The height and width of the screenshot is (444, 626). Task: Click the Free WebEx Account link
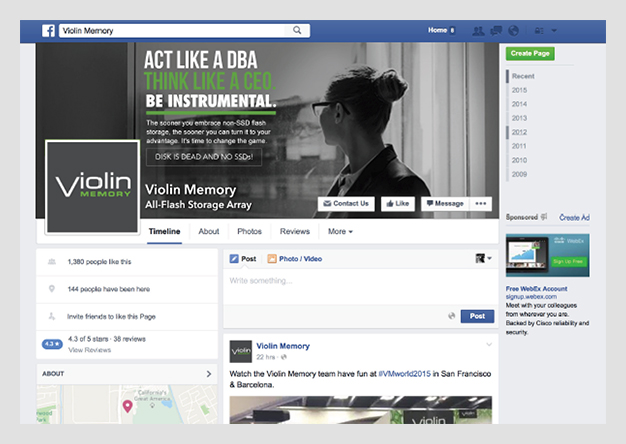[x=537, y=289]
